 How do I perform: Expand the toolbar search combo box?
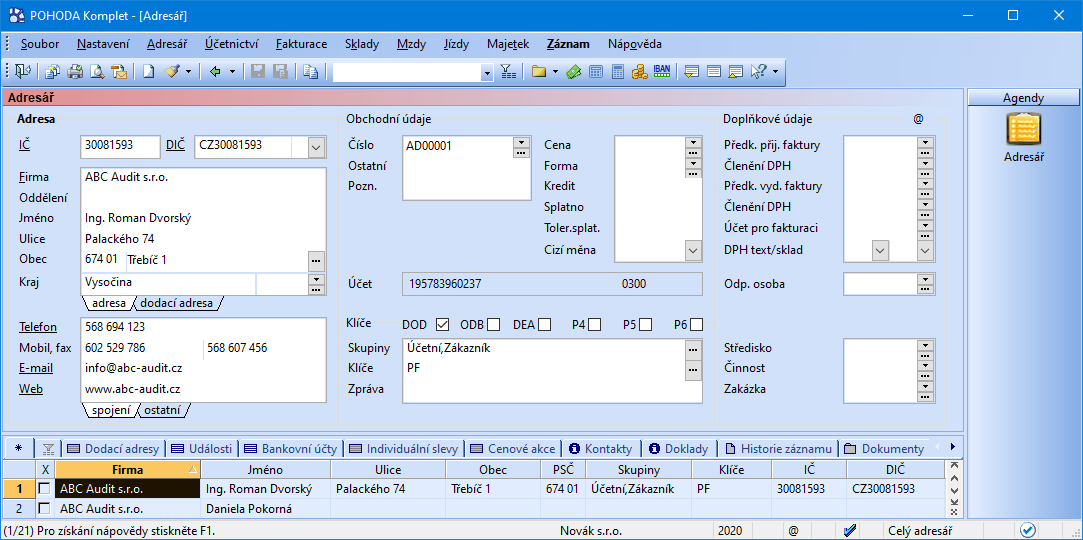[487, 72]
